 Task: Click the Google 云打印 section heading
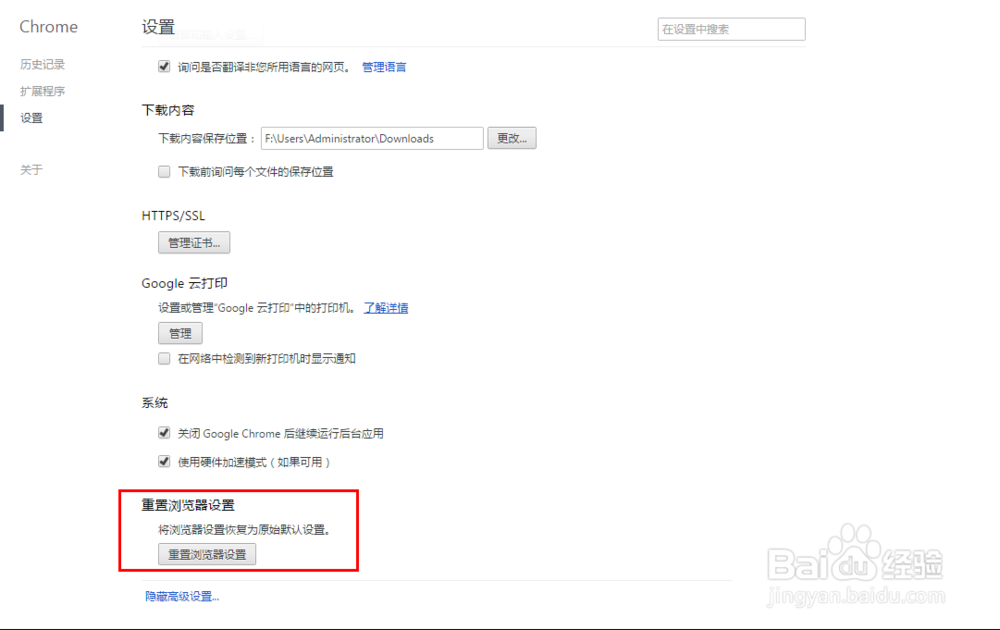point(184,283)
